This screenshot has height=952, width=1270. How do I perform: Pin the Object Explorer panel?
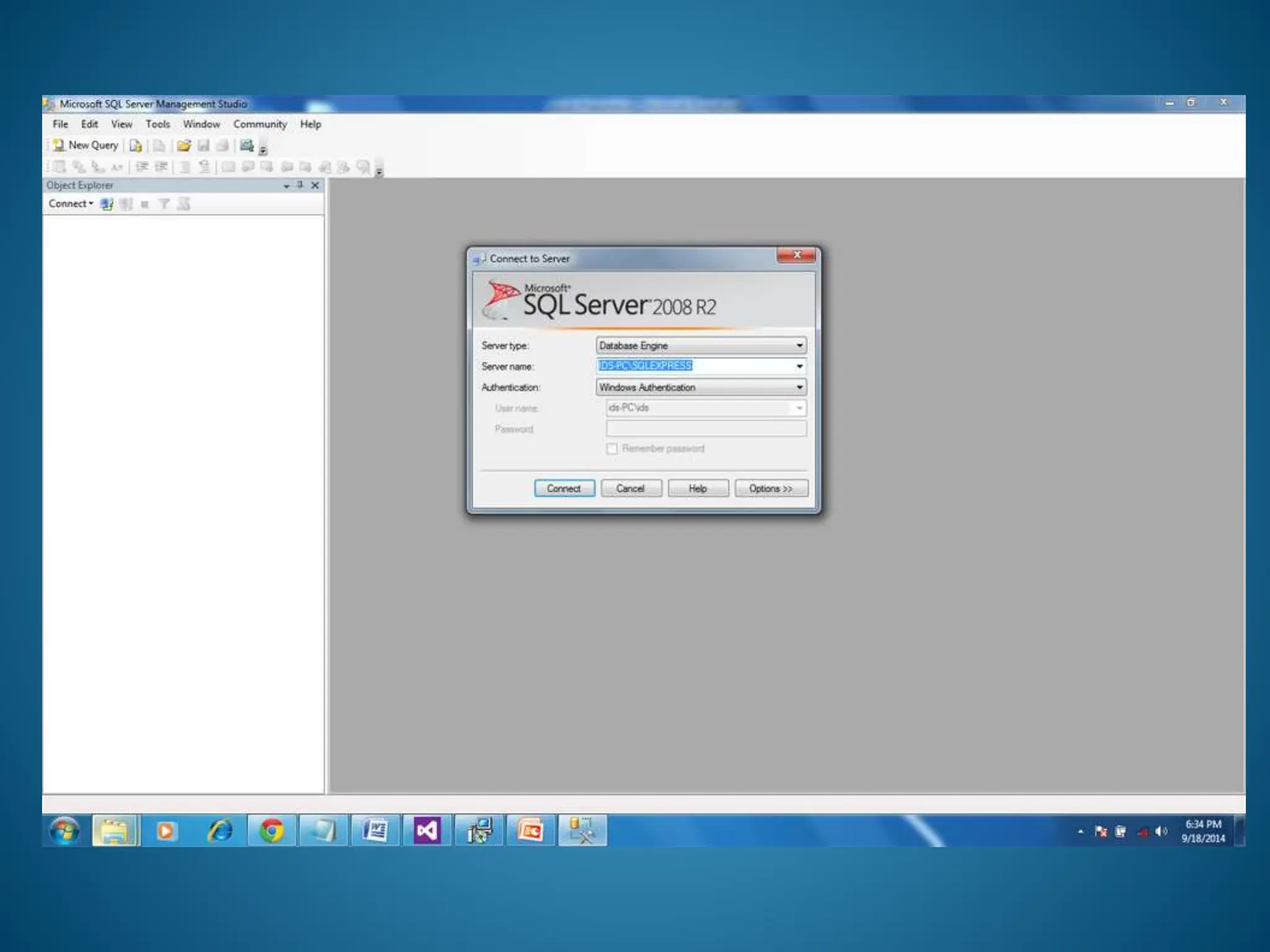point(300,185)
